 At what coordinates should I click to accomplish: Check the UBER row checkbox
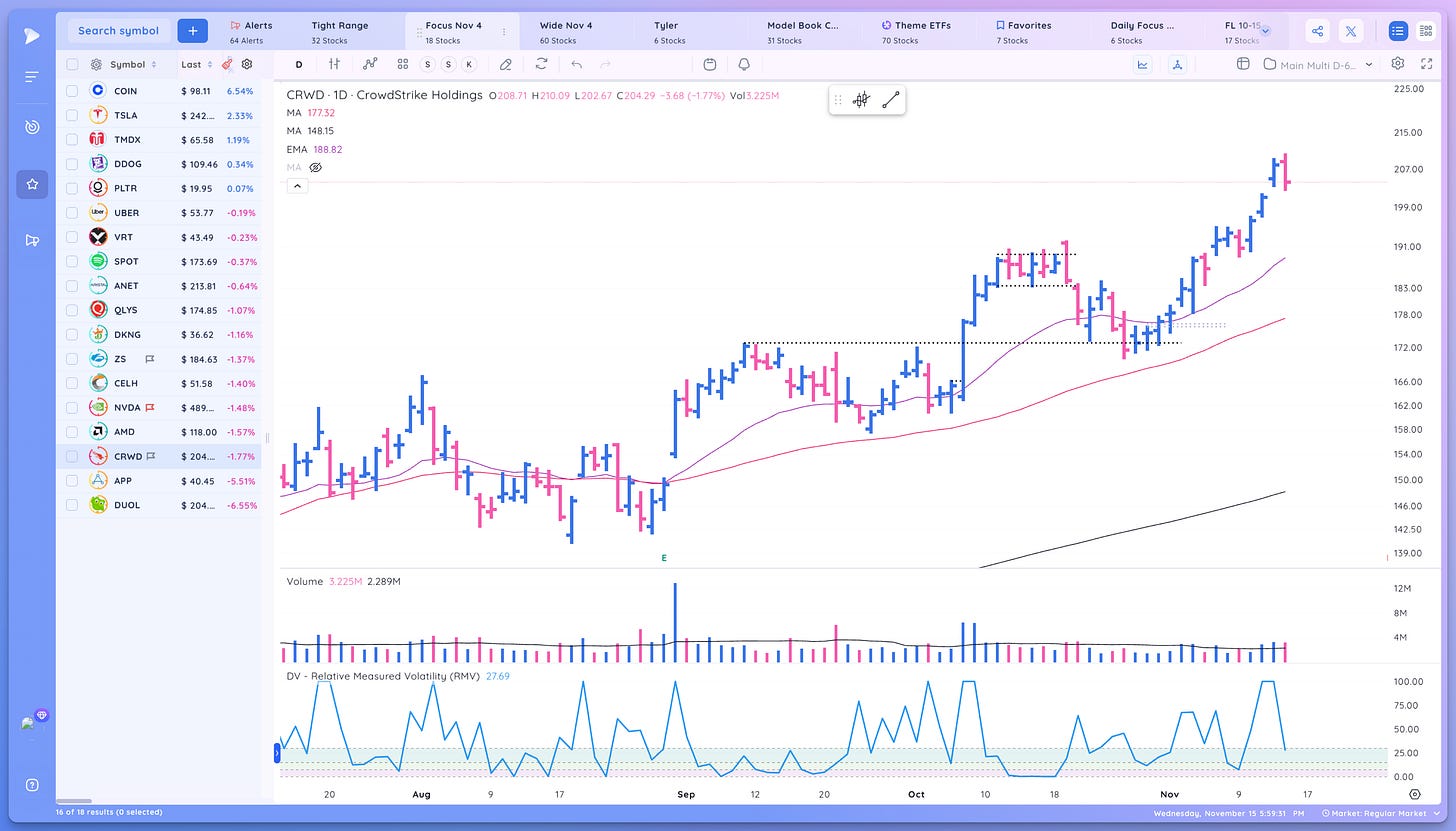coord(72,212)
